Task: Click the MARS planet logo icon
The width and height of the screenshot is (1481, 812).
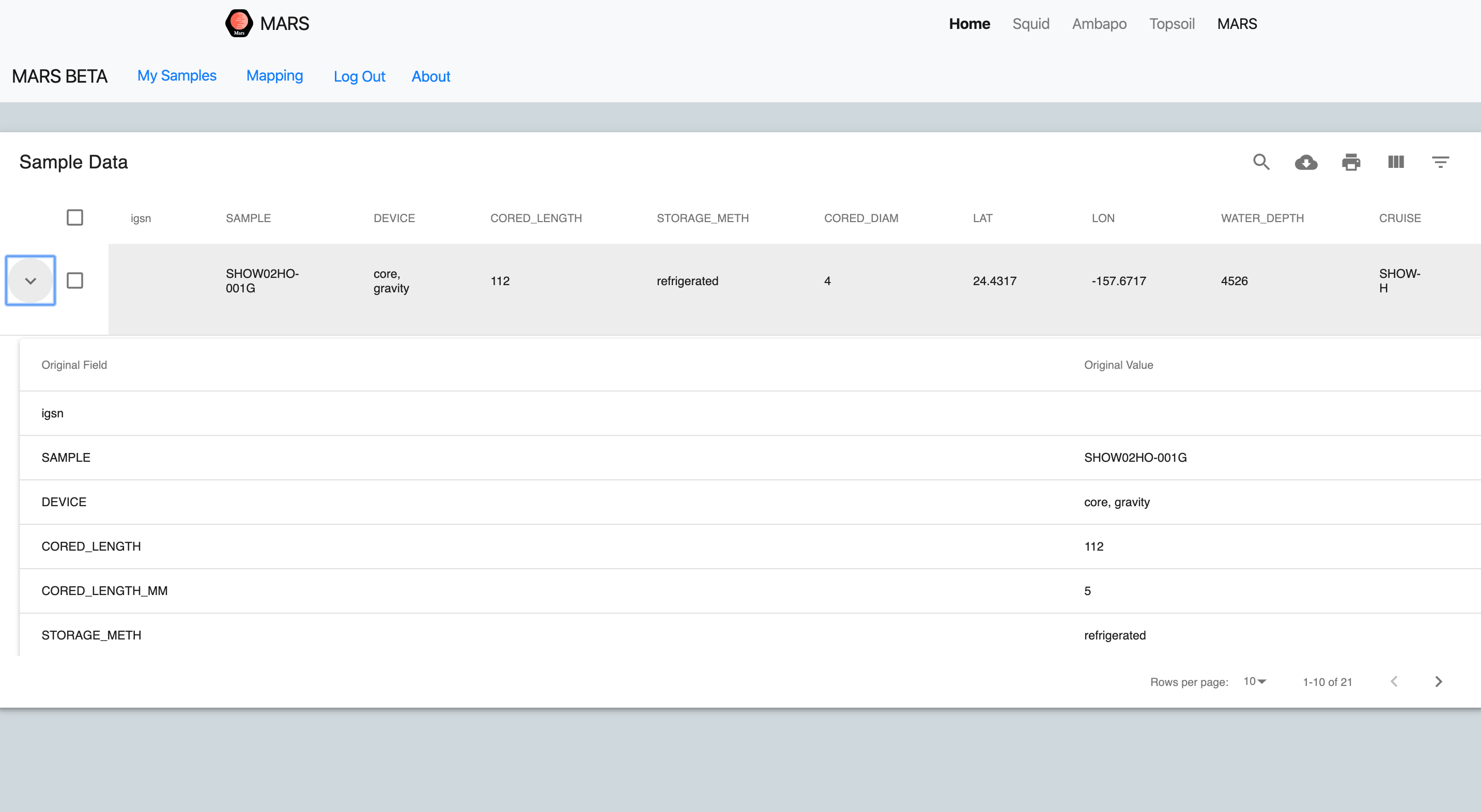Action: [239, 24]
